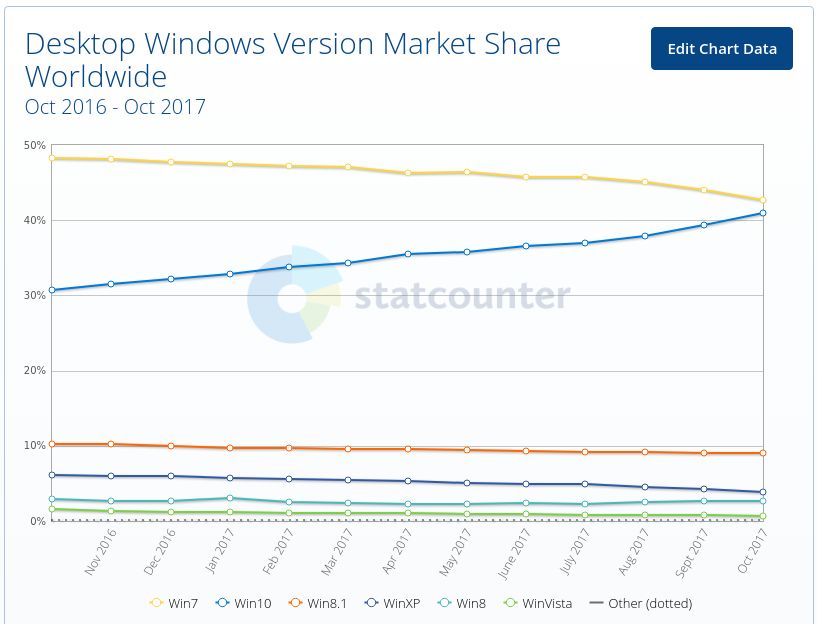Click the Win8 teal legend marker
This screenshot has height=624, width=817.
(444, 603)
